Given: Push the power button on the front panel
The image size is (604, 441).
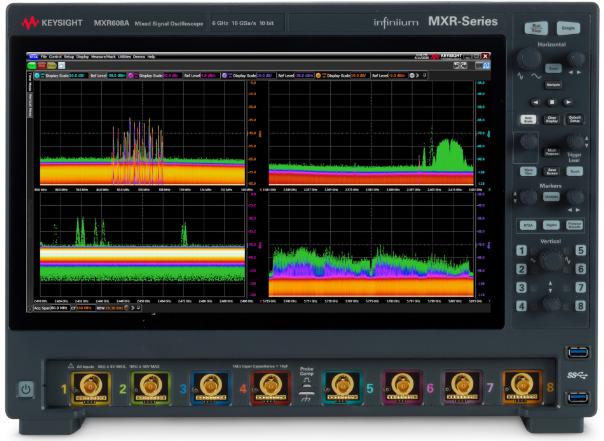Looking at the screenshot, I should coord(26,389).
